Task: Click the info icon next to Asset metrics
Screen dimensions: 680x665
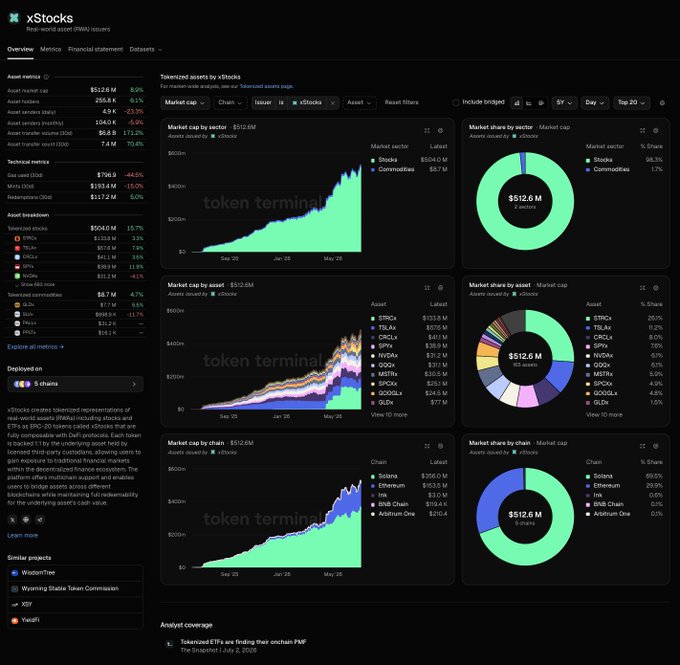Action: (x=46, y=77)
